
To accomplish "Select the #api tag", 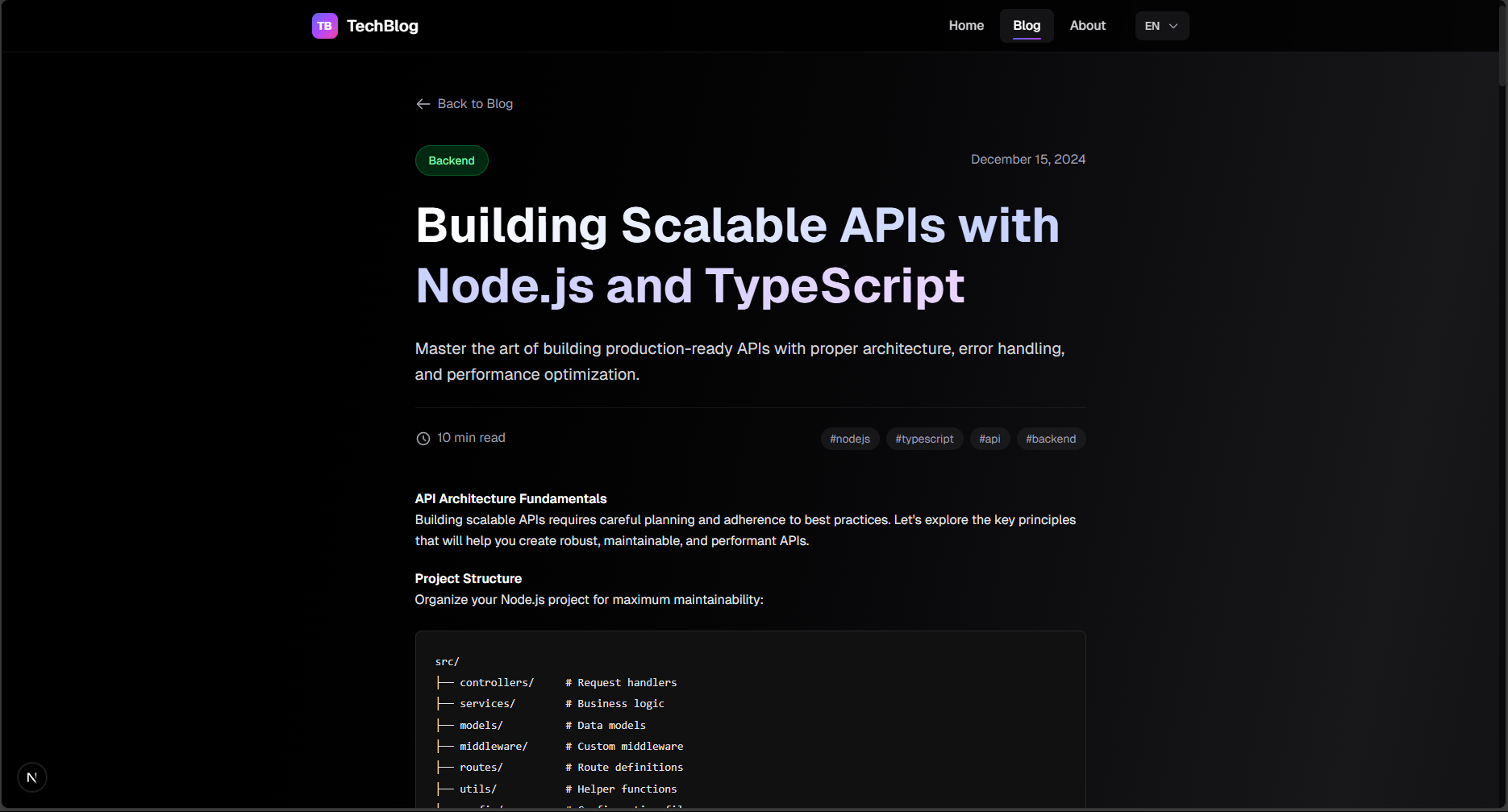I will pyautogui.click(x=989, y=439).
